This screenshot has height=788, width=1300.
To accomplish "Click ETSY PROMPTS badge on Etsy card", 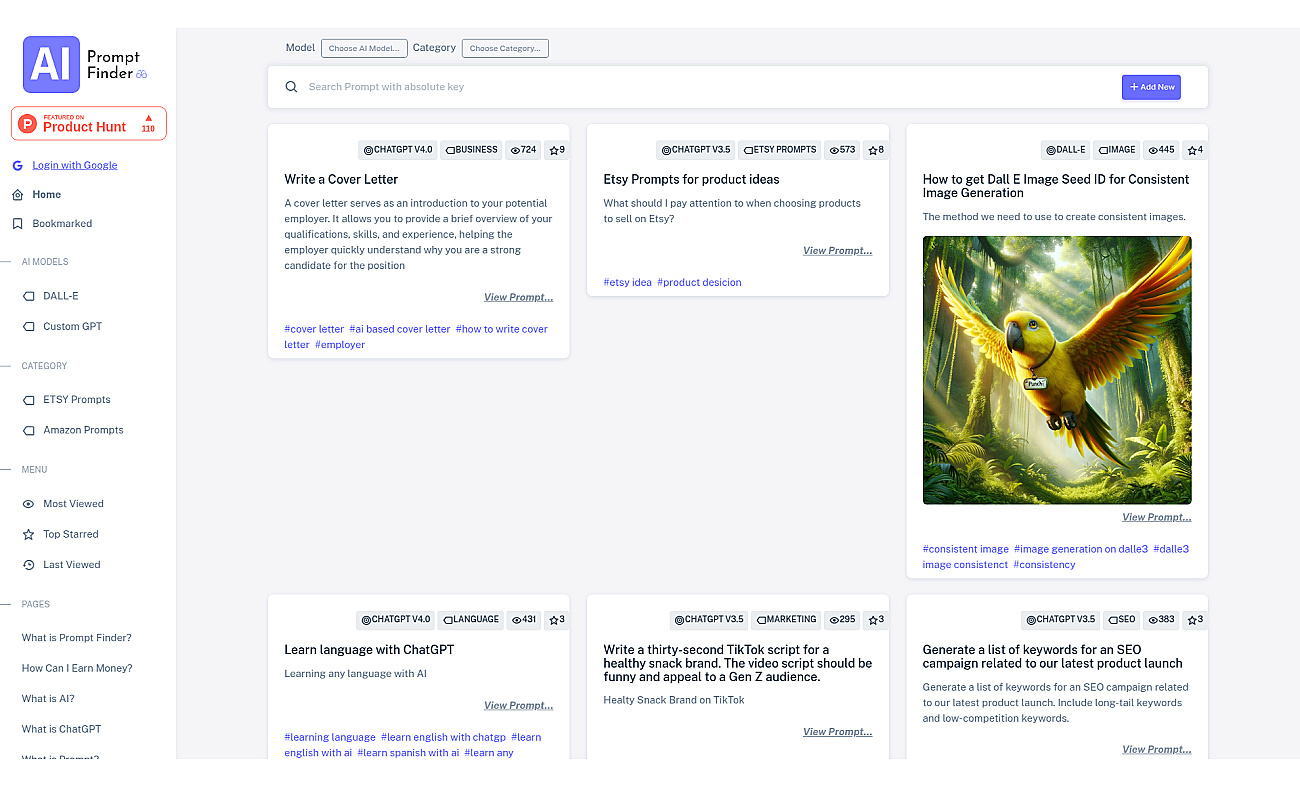I will pos(779,150).
